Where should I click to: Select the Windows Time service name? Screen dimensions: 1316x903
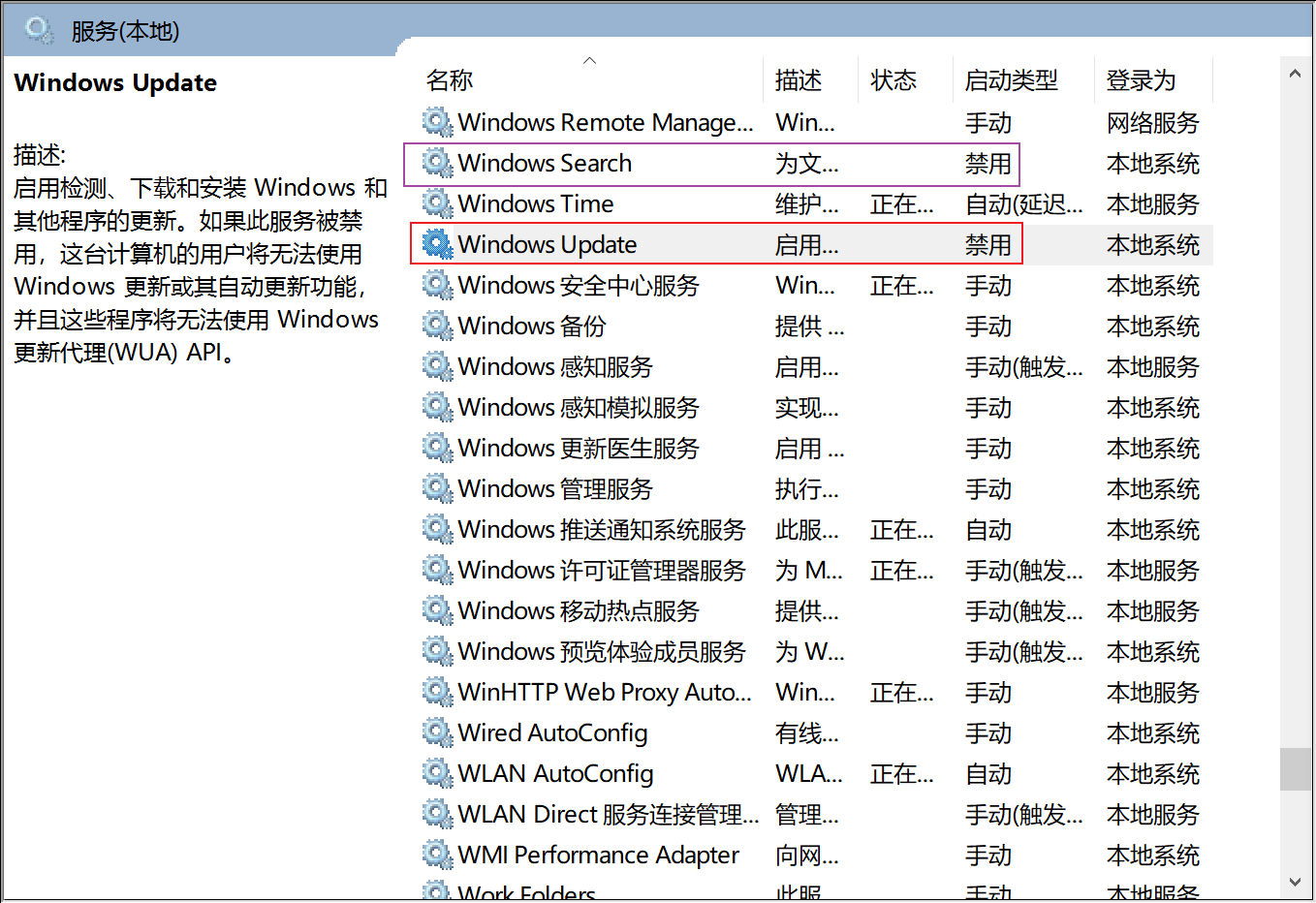point(536,203)
